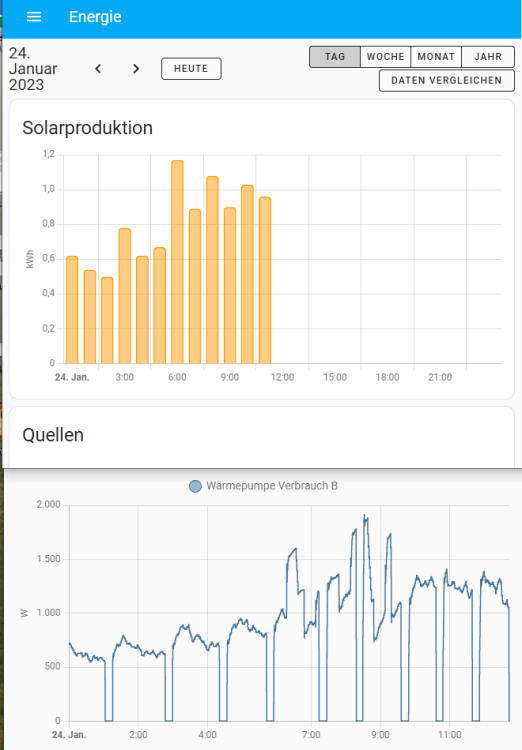Image resolution: width=522 pixels, height=750 pixels.
Task: Click the last solar bar before 12:00
Action: click(x=265, y=280)
